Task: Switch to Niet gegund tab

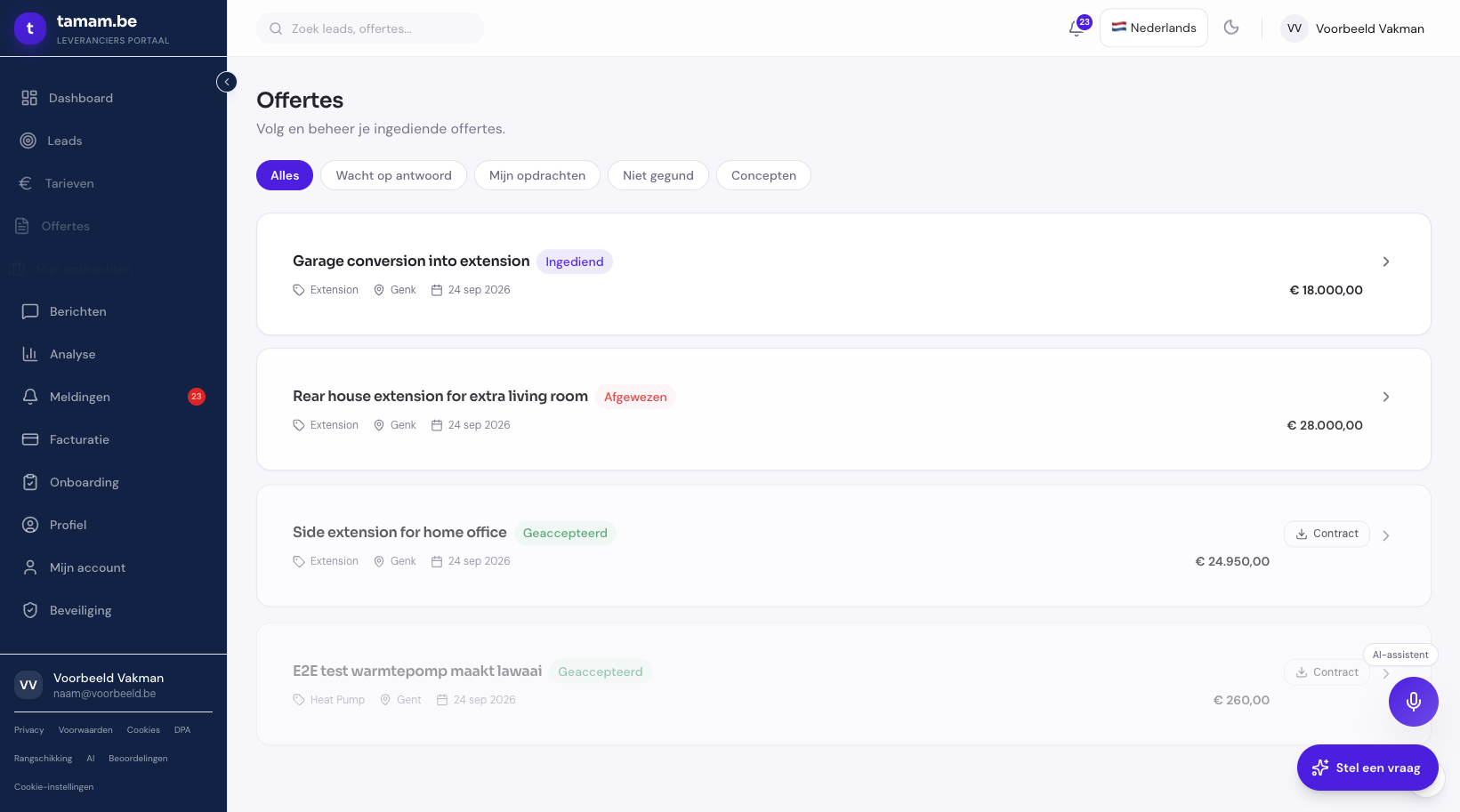Action: (658, 175)
